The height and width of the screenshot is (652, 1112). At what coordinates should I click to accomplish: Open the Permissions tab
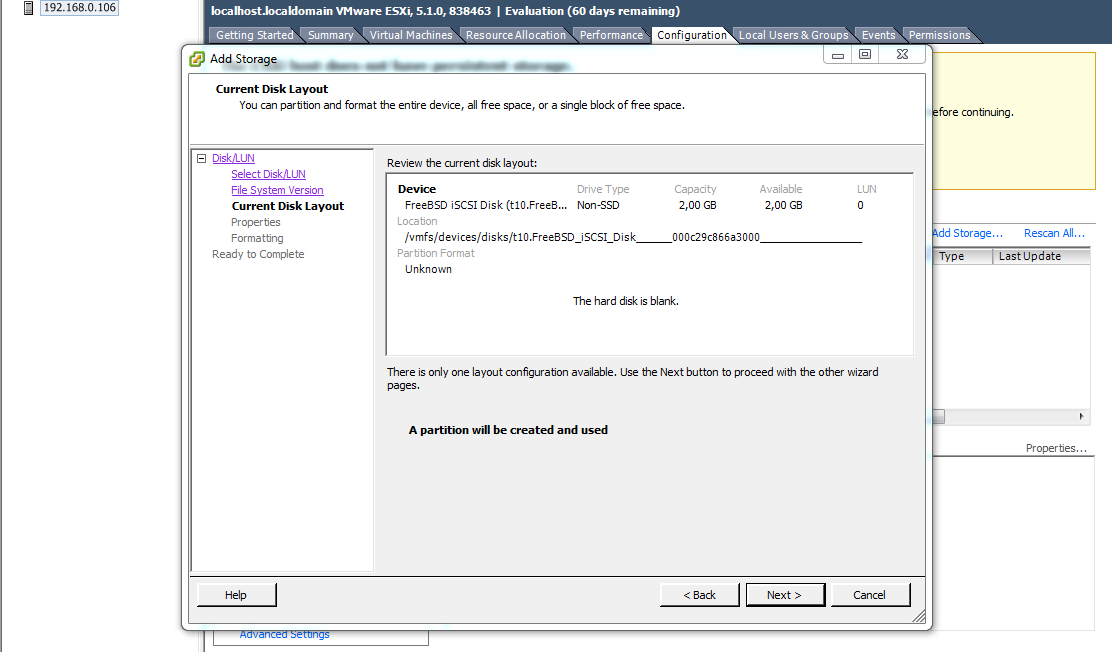939,35
